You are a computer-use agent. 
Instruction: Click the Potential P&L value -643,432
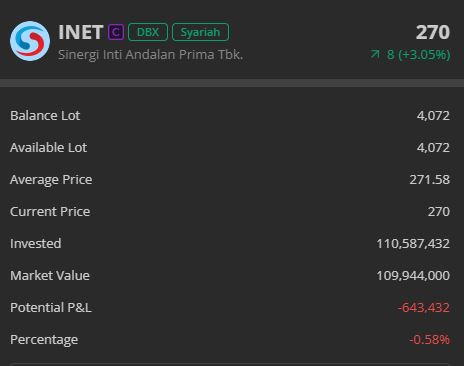(x=424, y=308)
